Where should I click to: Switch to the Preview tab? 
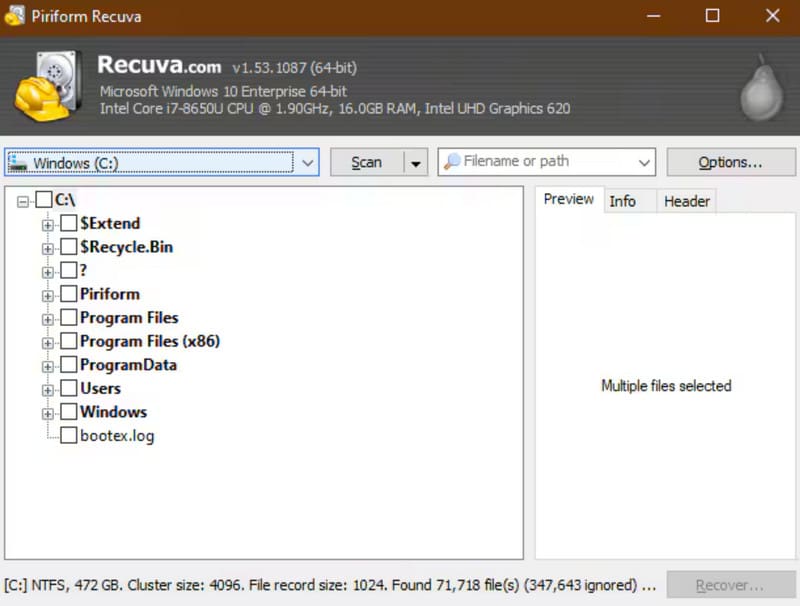click(x=569, y=199)
